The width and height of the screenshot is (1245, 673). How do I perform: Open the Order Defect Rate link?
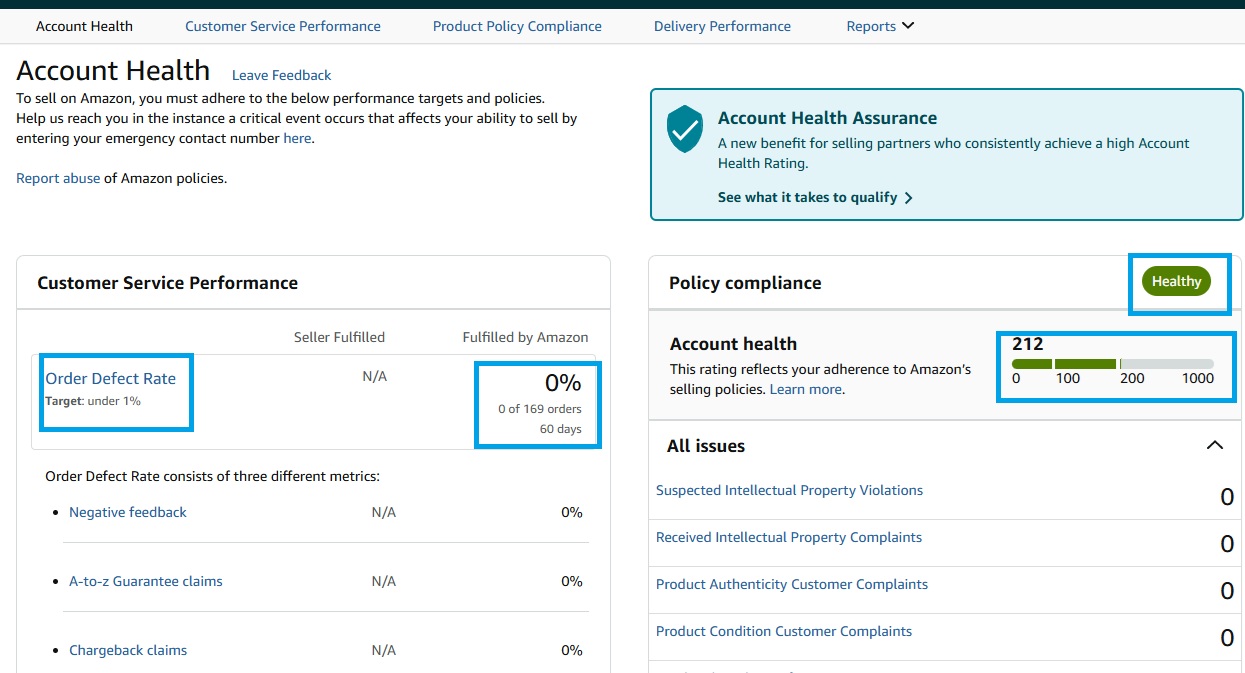(110, 378)
